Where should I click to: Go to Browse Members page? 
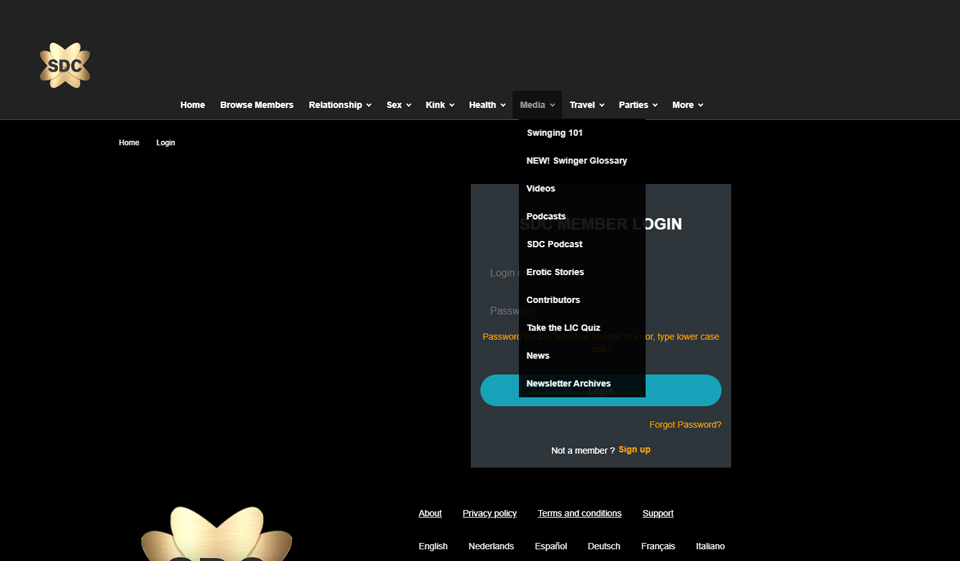pyautogui.click(x=256, y=105)
